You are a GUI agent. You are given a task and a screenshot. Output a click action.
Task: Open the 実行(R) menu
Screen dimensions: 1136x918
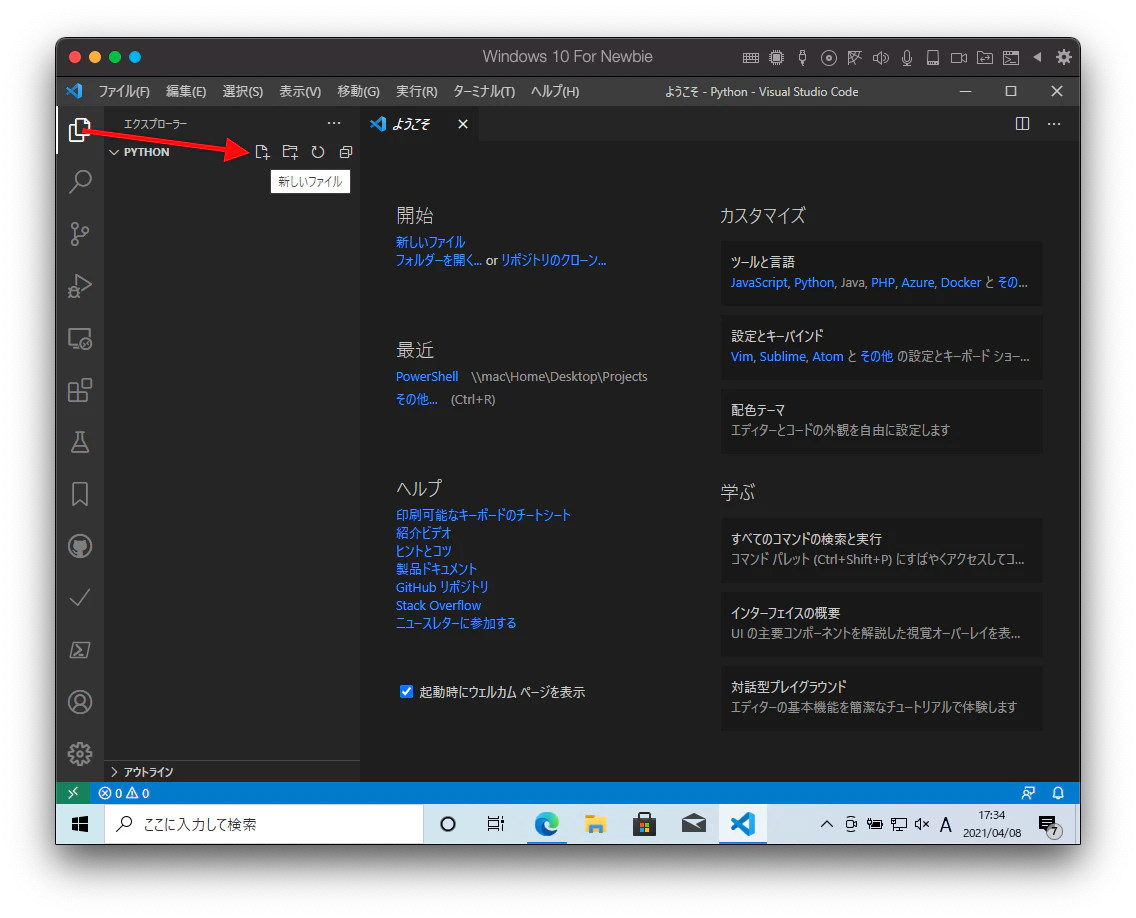tap(417, 92)
